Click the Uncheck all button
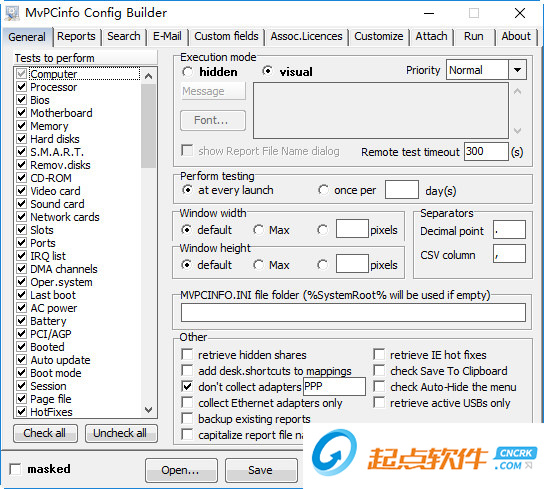The image size is (544, 489). pos(121,433)
